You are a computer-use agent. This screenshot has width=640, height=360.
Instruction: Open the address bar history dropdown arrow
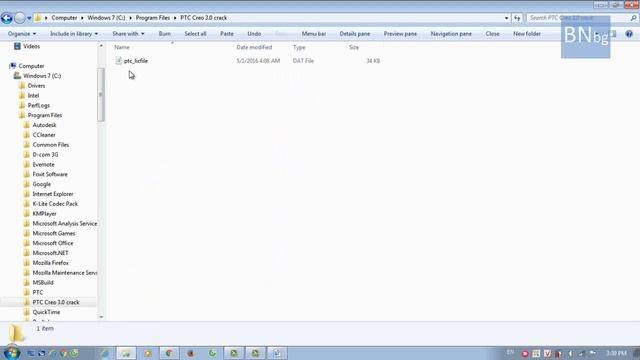[507, 18]
